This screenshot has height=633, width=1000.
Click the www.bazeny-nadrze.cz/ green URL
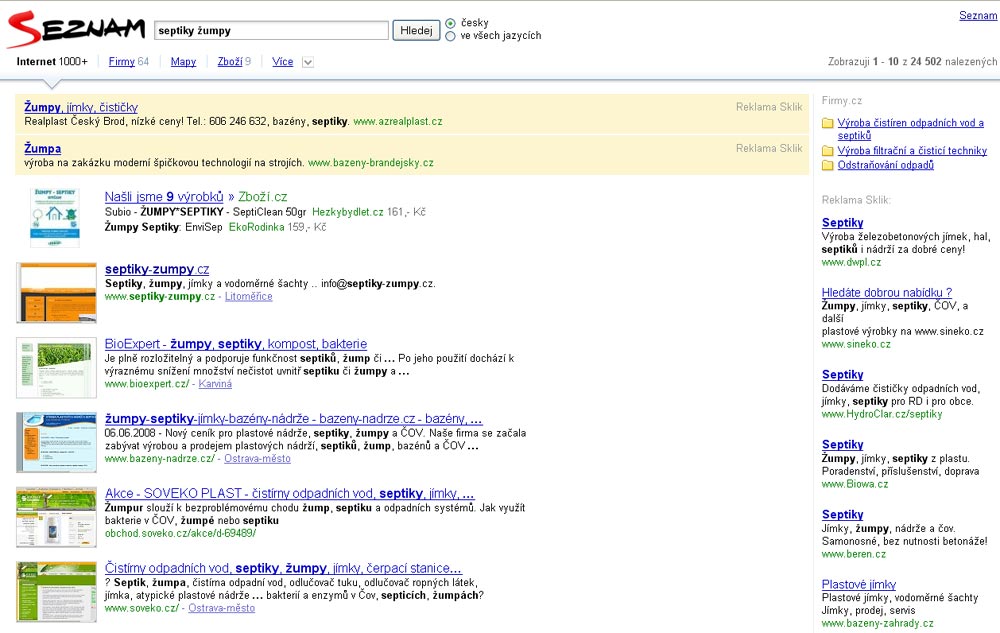(x=159, y=458)
